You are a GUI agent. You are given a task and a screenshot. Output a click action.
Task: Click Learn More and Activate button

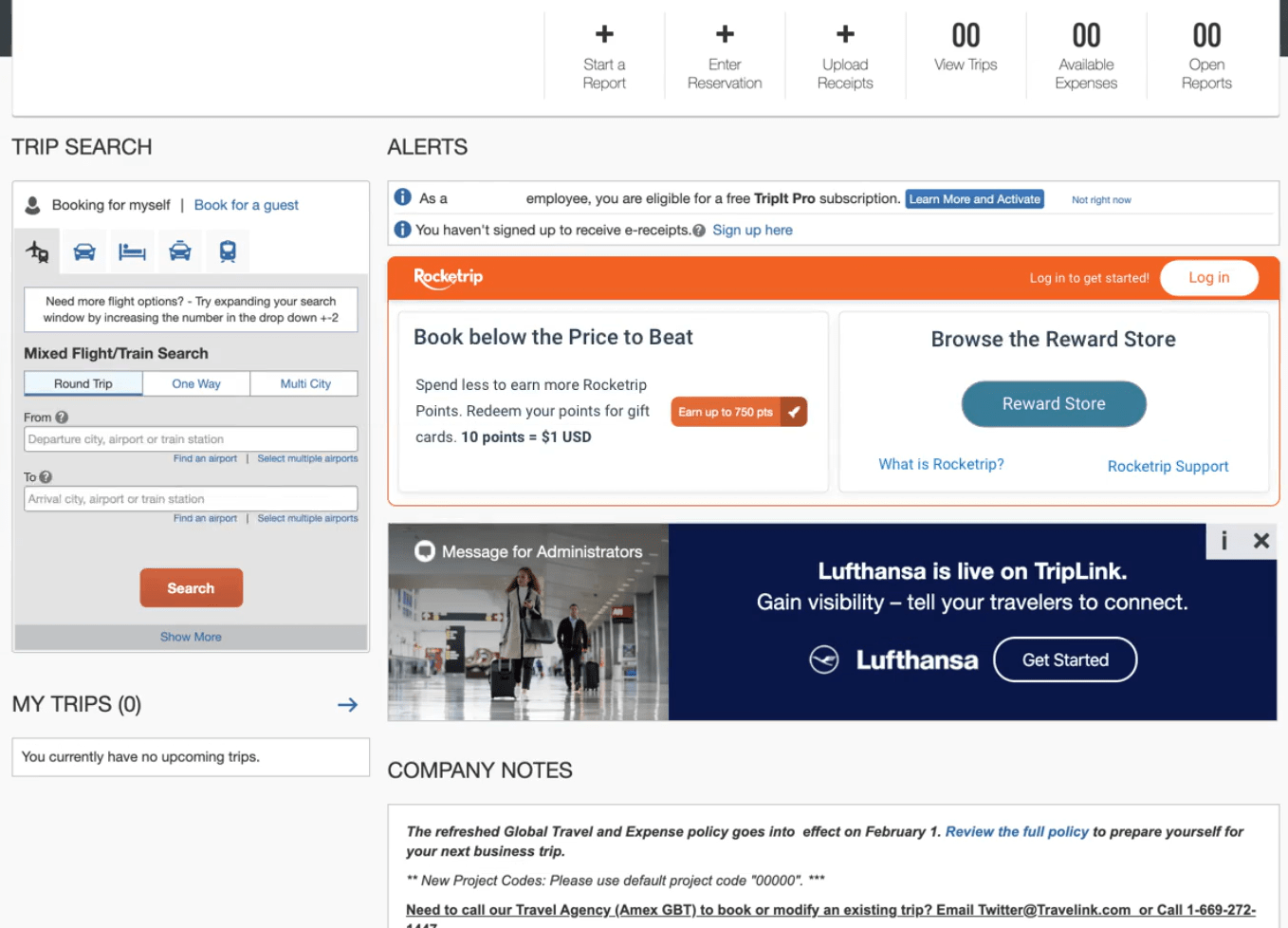974,199
